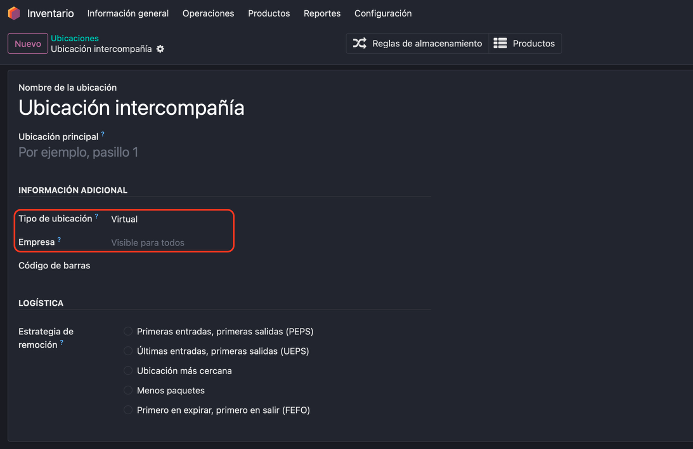Show help tooltip for Ubicación principal

[102, 133]
